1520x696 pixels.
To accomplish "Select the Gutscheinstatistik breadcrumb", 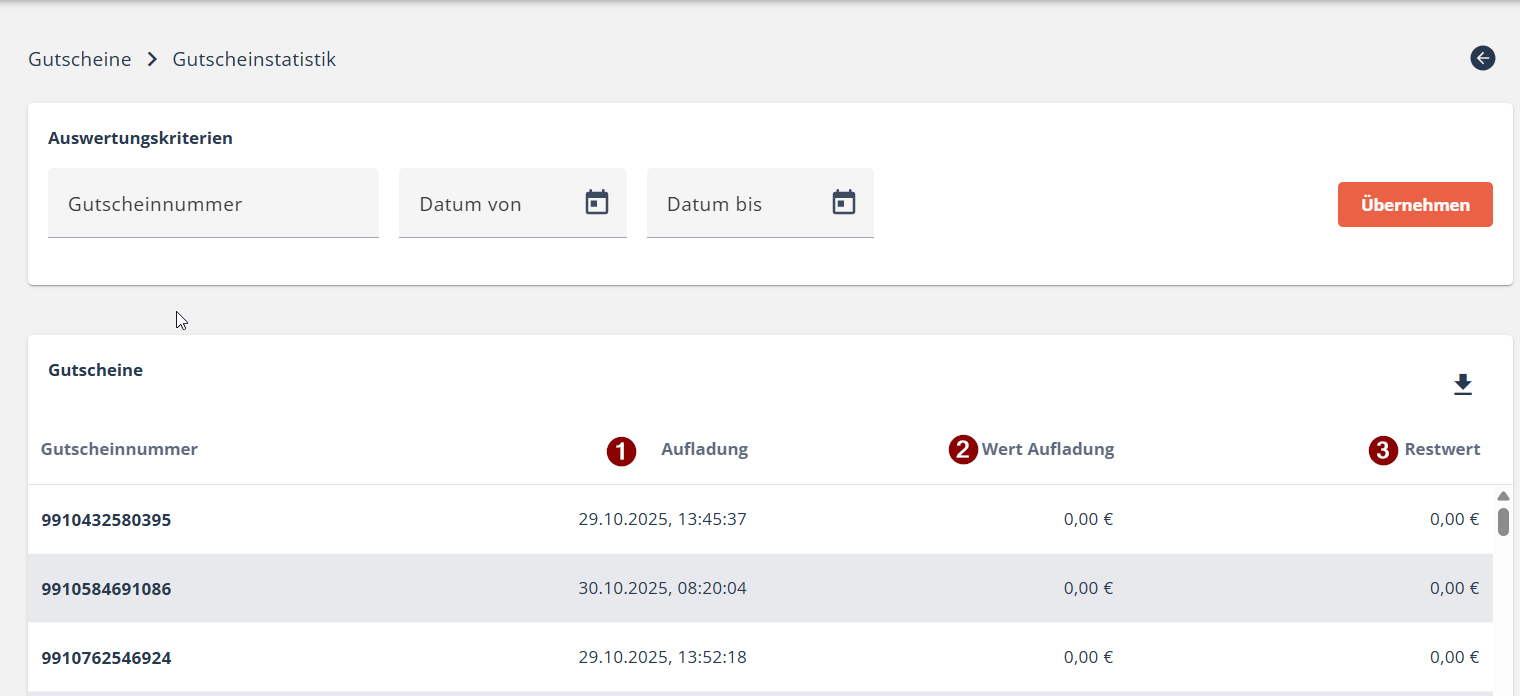I will [x=254, y=59].
